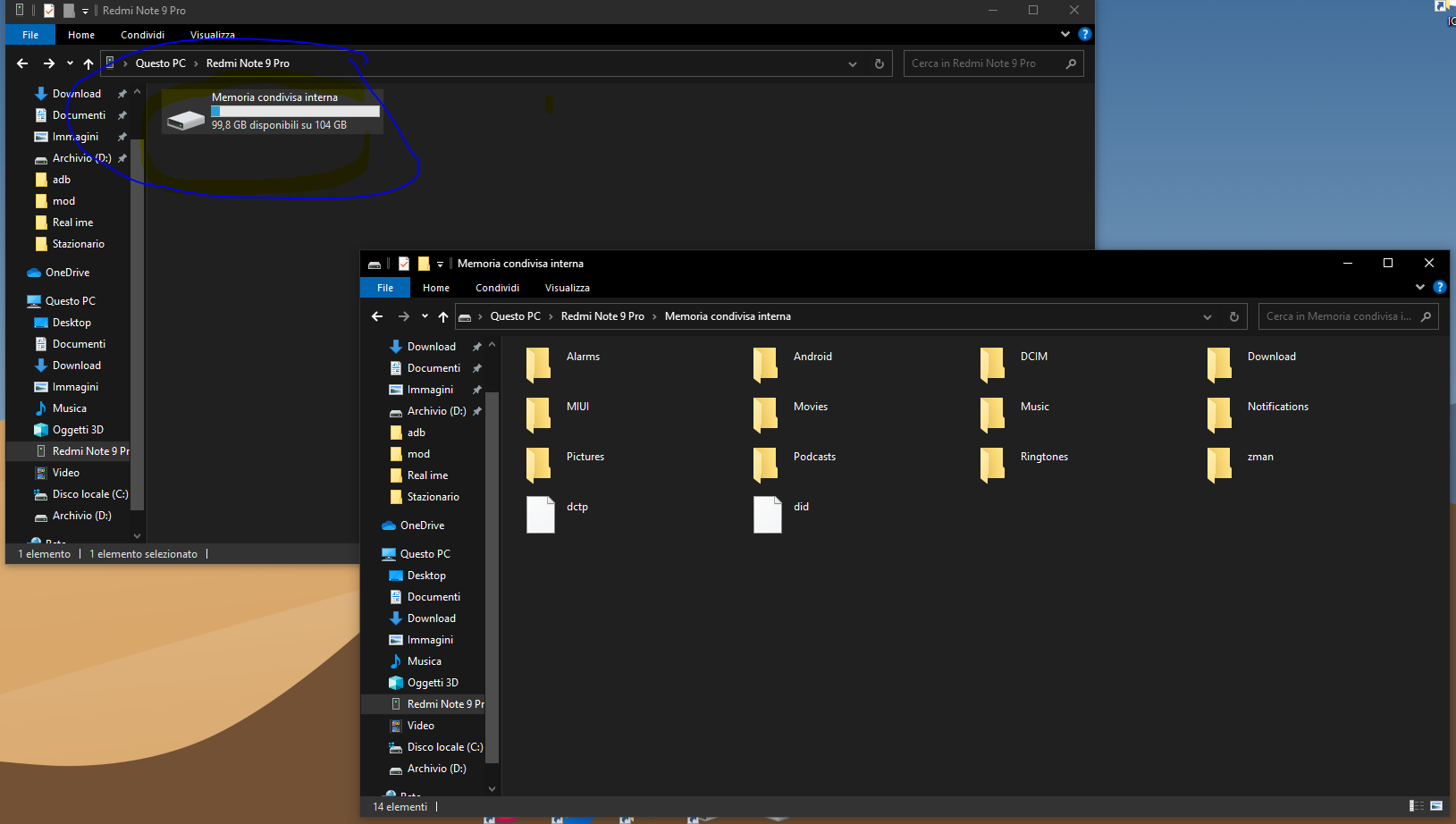Select Archivio (D:) under Questo PC in back window
Viewport: 1456px width, 824px height.
81,516
